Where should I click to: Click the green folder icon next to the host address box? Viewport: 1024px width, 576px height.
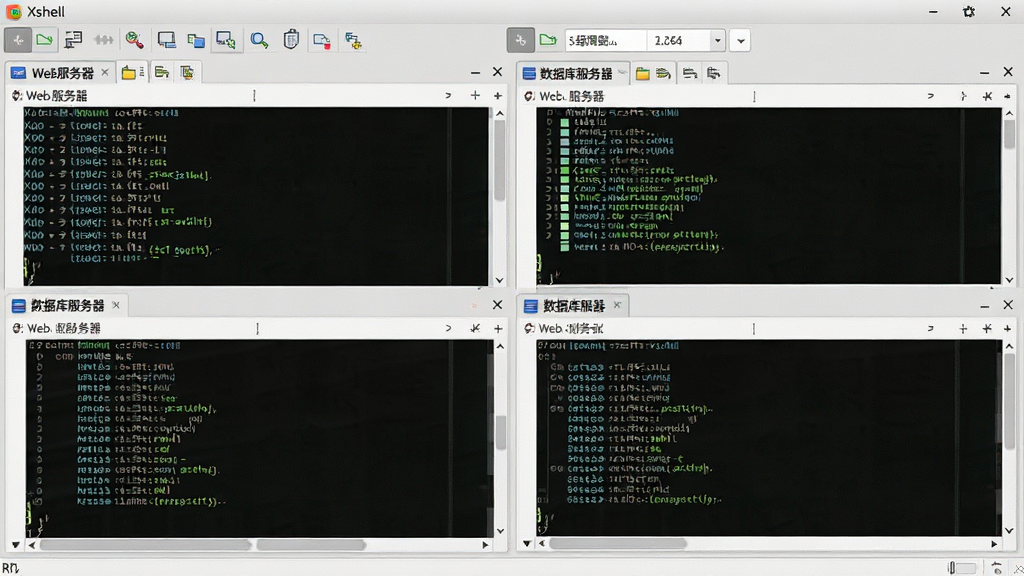(548, 40)
